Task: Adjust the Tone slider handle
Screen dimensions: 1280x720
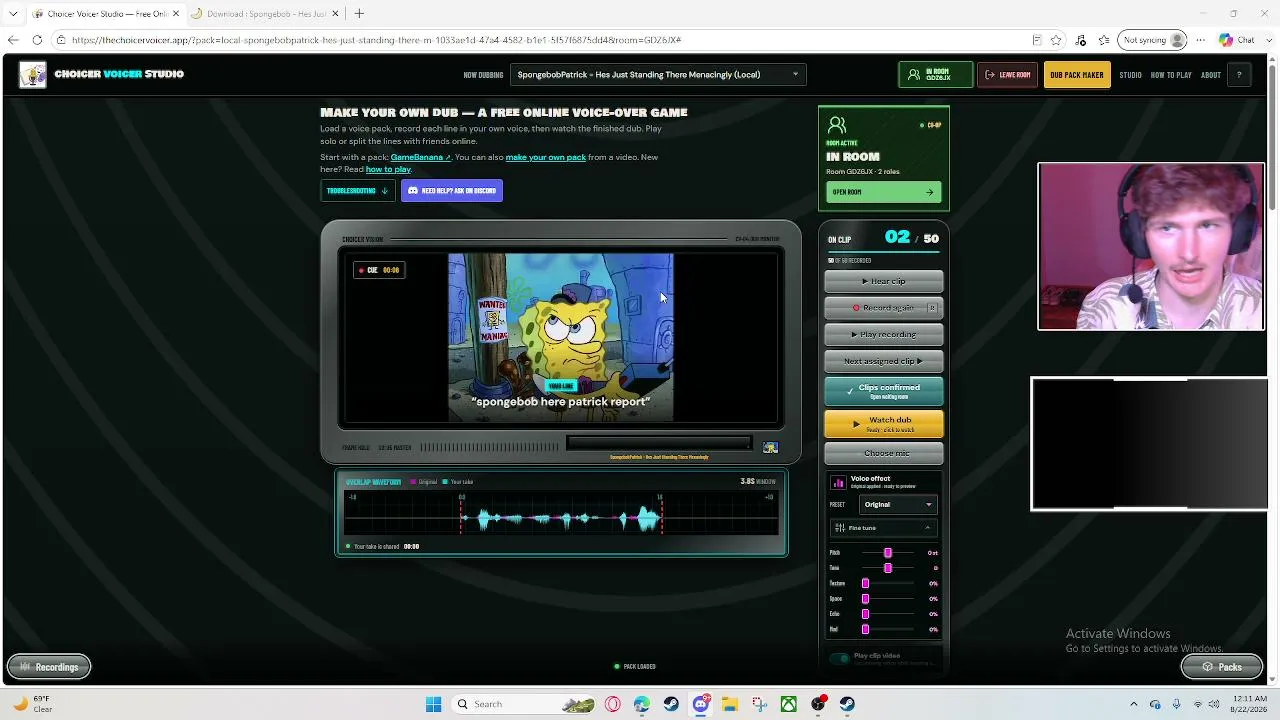Action: tap(887, 568)
